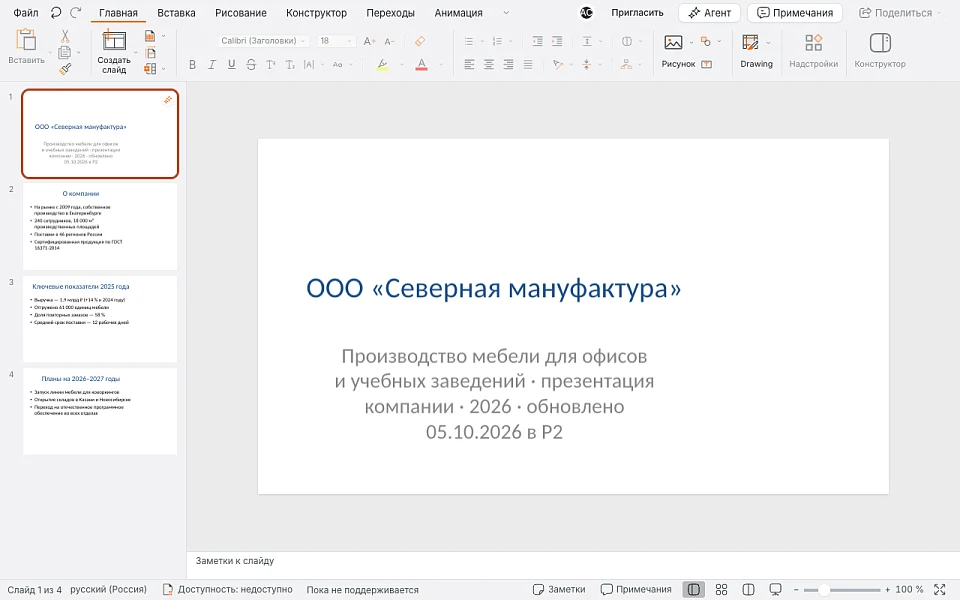This screenshot has width=960, height=600.
Task: Click the zoom slider handle
Action: 824,590
